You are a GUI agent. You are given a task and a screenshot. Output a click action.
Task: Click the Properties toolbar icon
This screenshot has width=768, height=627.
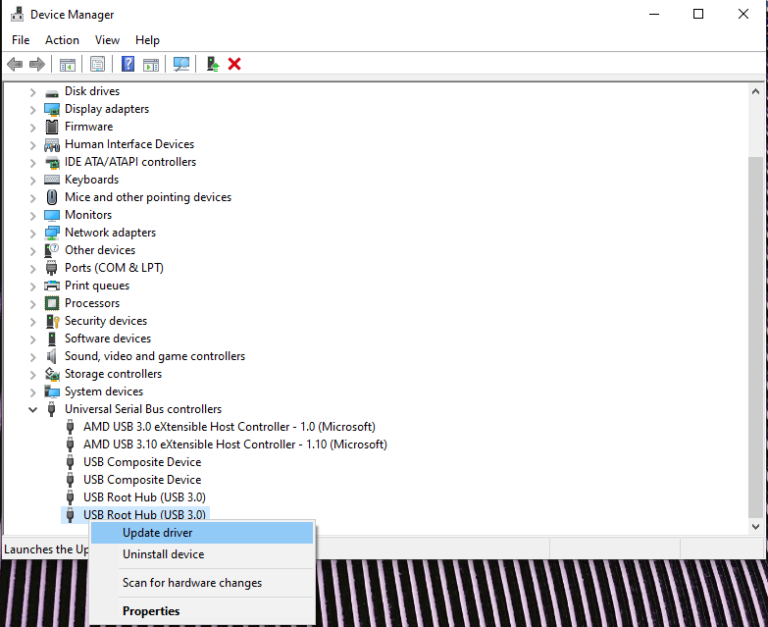pos(97,64)
